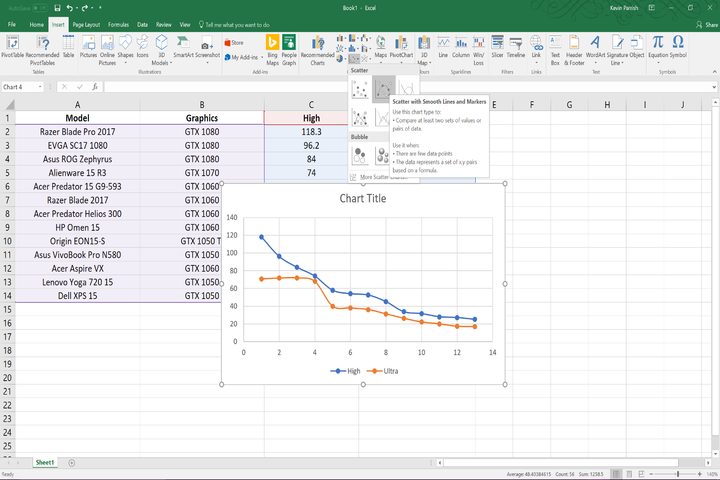Open the Icons gallery
Screen dimensions: 720x480
pyautogui.click(x=143, y=47)
